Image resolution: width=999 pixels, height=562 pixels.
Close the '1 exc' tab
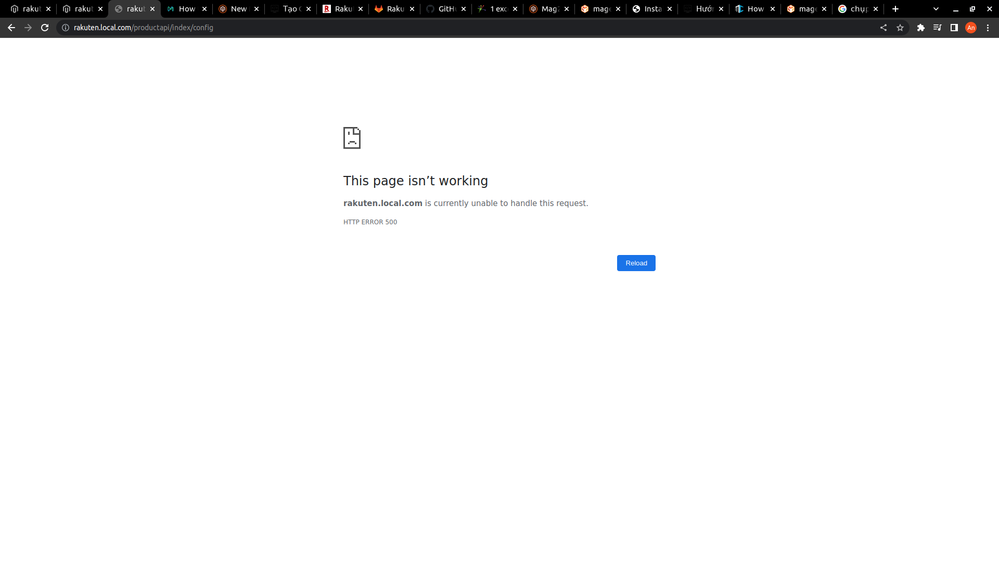point(515,9)
